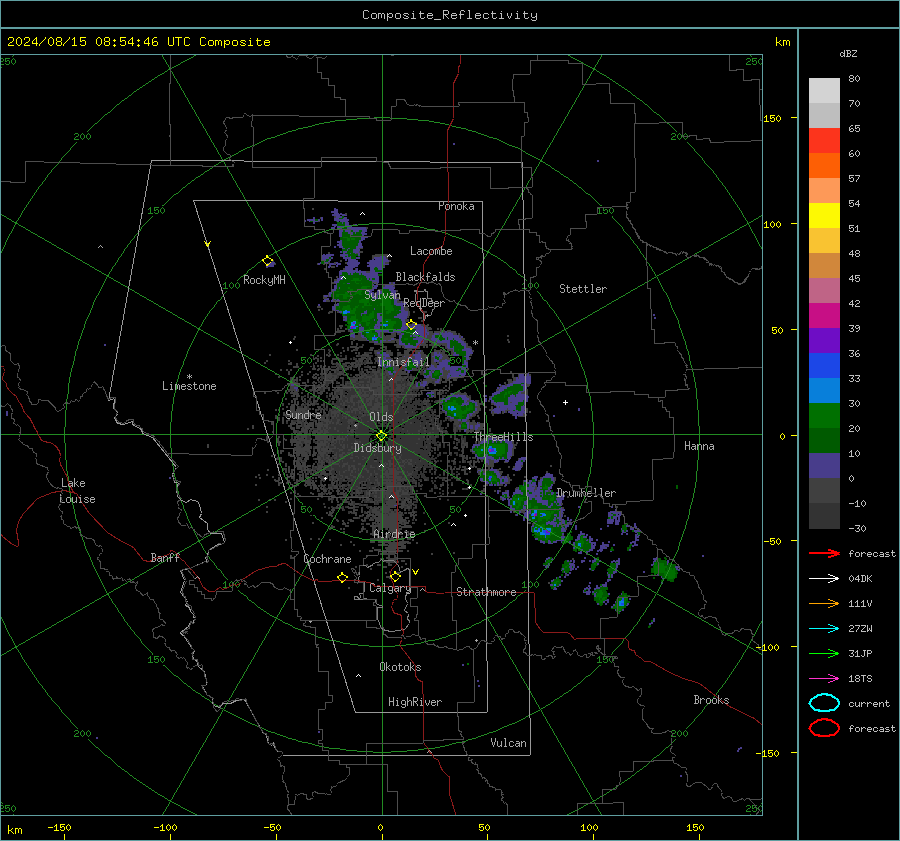Click the Stettler city label
Screen dimensions: 900x841
tap(583, 289)
